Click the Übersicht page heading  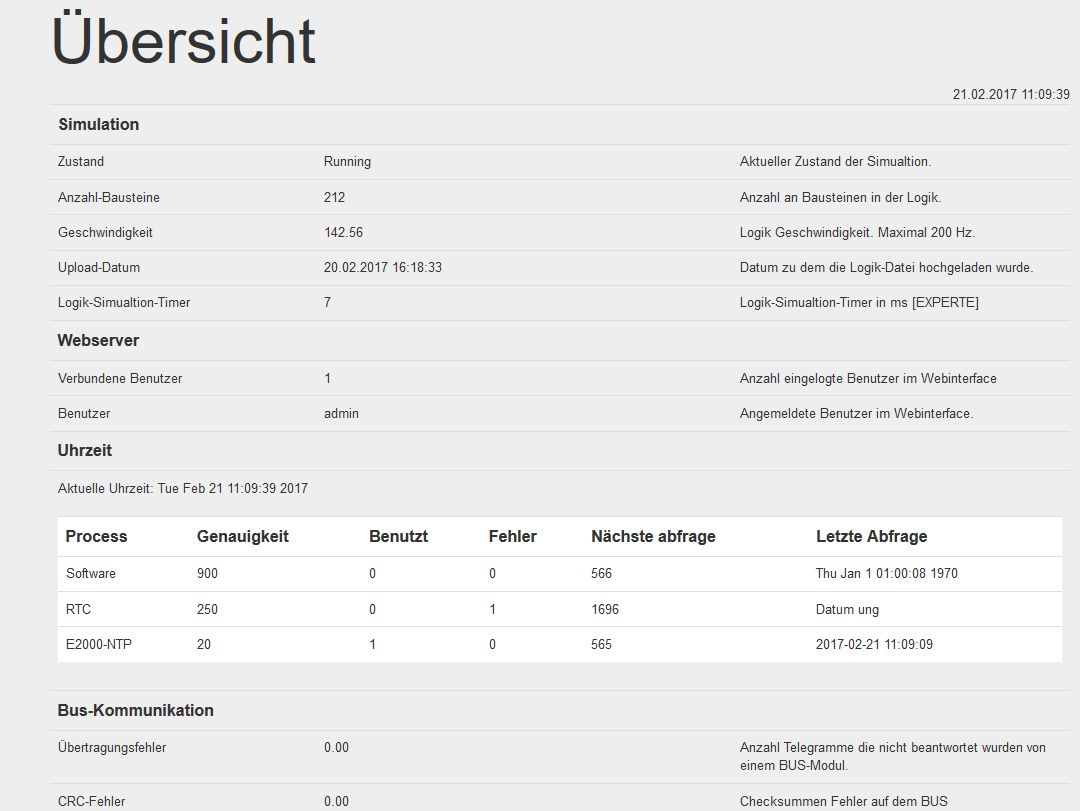click(x=184, y=42)
